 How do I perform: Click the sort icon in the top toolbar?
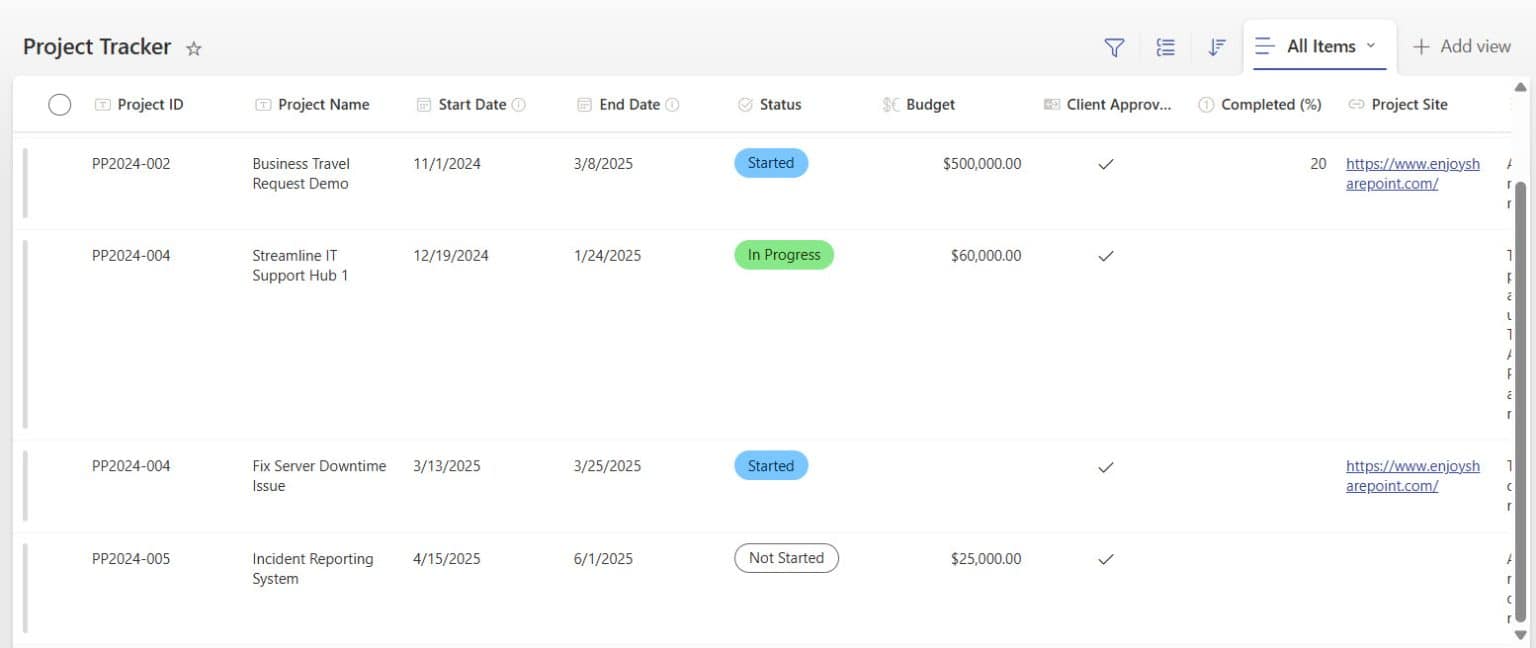click(1216, 46)
